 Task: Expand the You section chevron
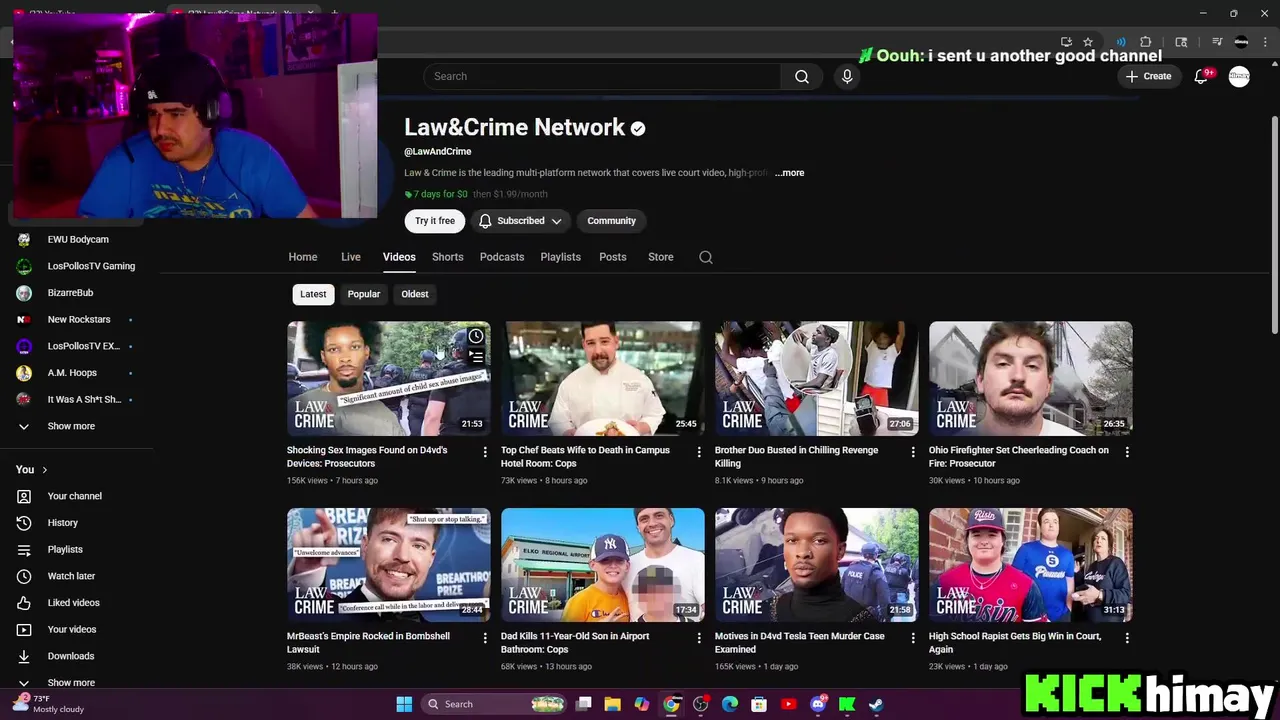44,470
